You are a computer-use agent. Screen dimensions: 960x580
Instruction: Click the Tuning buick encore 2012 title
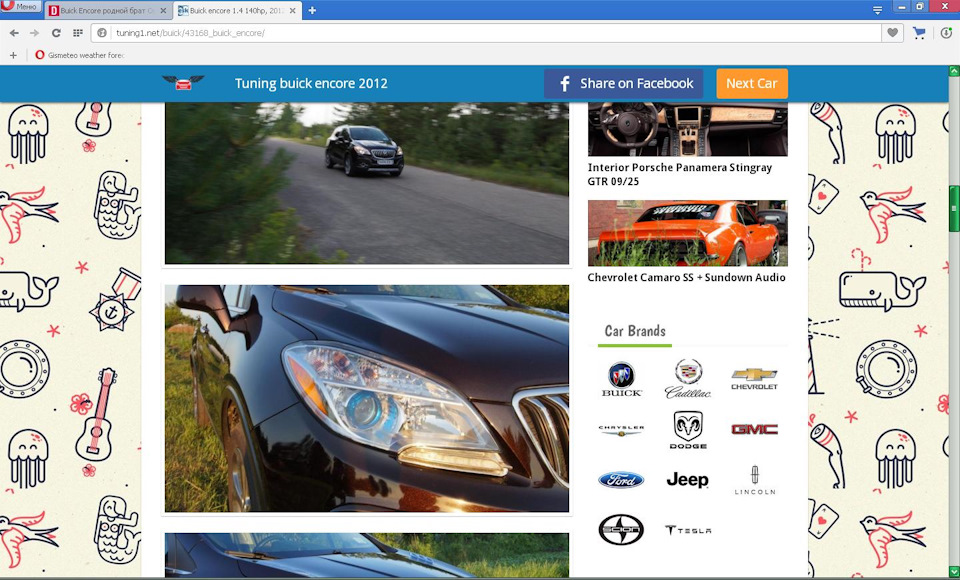pos(311,83)
